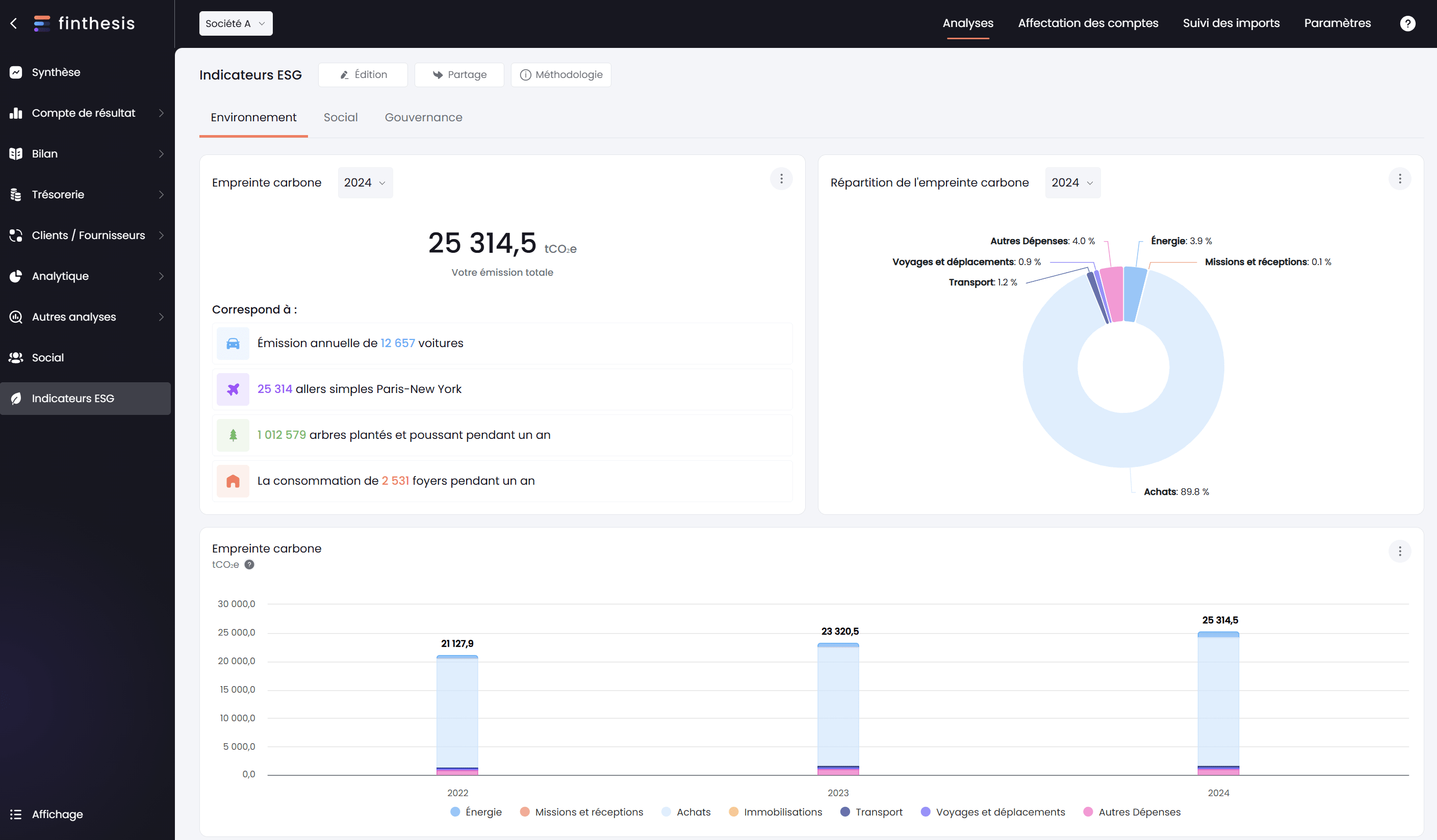Click the Partage button

459,74
